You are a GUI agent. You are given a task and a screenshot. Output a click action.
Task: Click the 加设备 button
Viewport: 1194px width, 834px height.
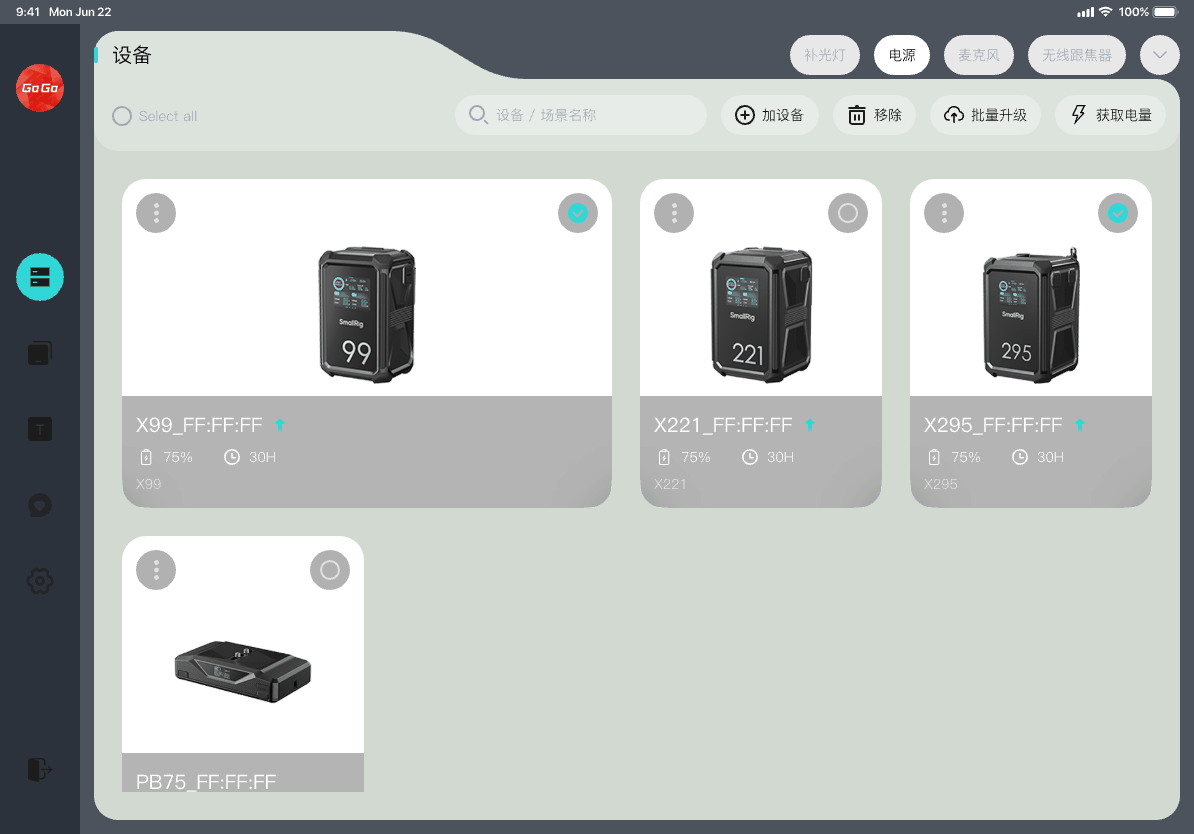(x=769, y=115)
